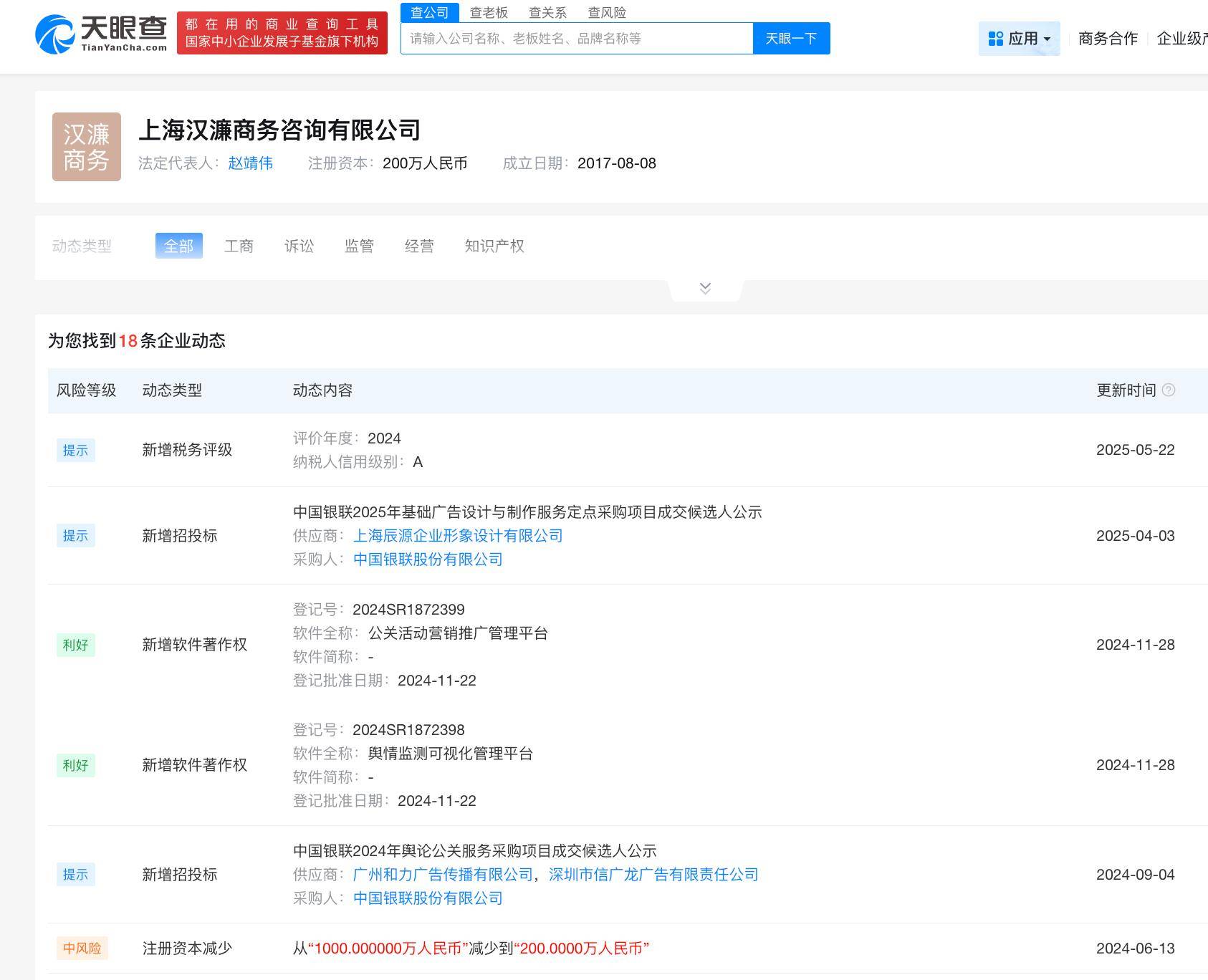Select the 查风险 search tab
The width and height of the screenshot is (1208, 980).
pyautogui.click(x=607, y=12)
